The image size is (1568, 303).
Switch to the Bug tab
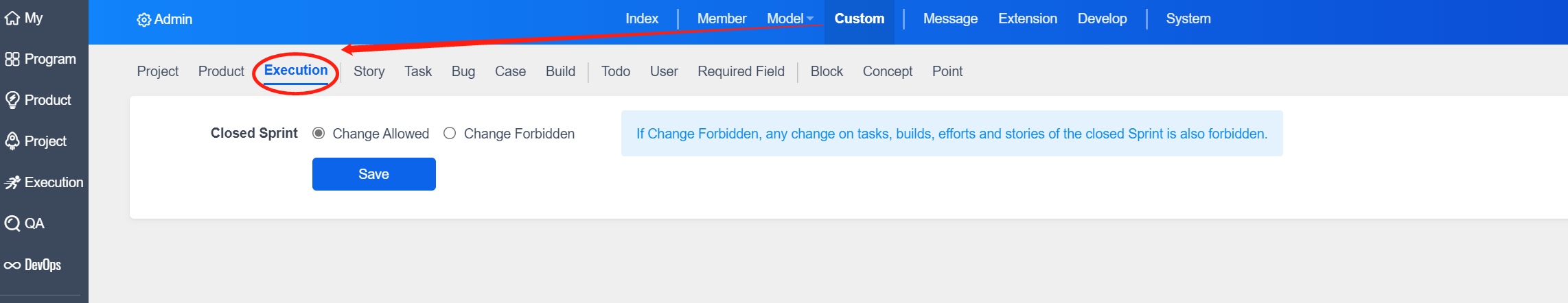[x=463, y=71]
